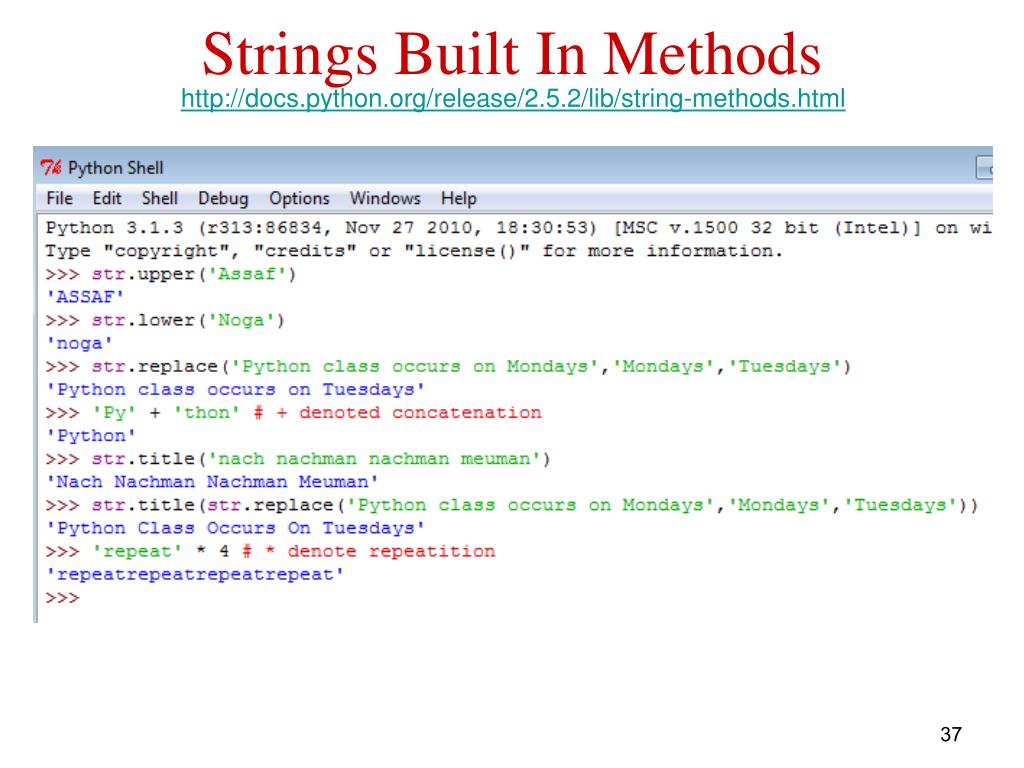Viewport: 1024px width, 768px height.
Task: Open the Windows menu
Action: 385,199
